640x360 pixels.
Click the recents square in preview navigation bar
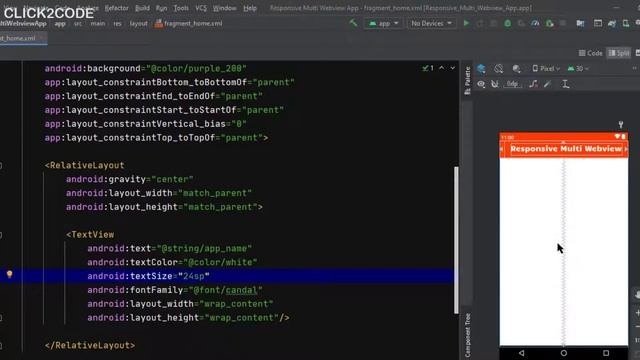606,353
